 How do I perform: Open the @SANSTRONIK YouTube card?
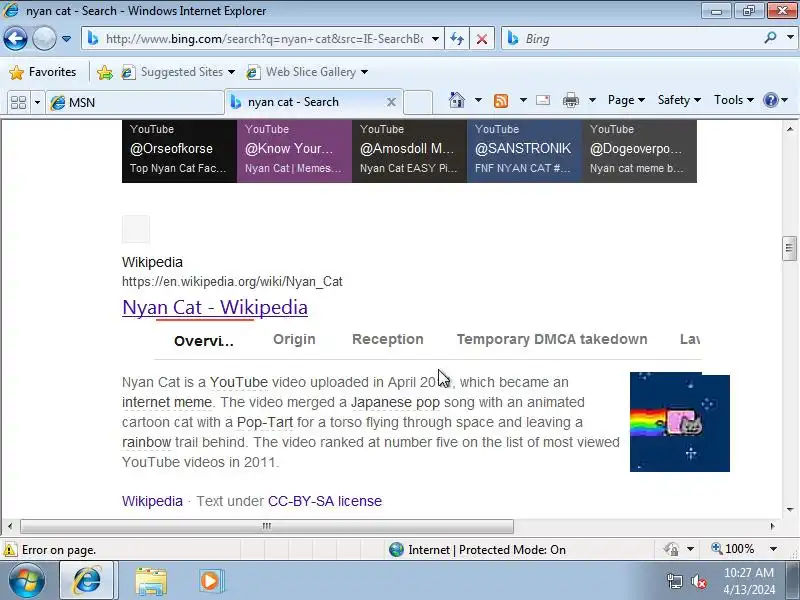click(524, 151)
